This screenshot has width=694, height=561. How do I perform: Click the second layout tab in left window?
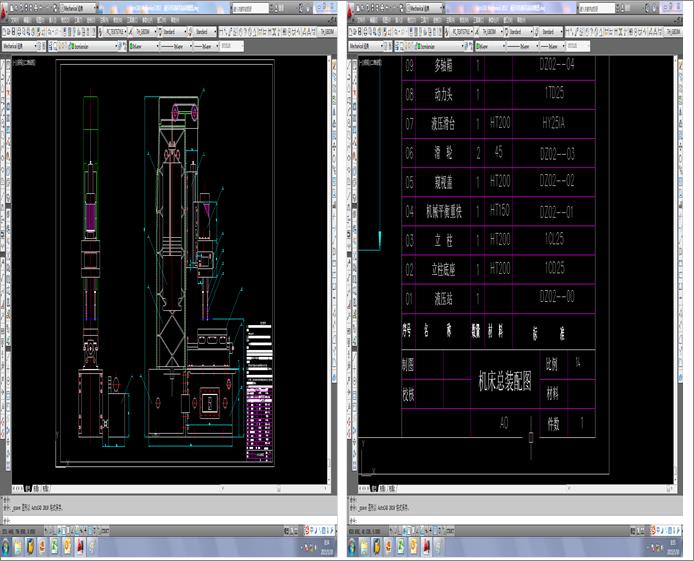click(46, 488)
